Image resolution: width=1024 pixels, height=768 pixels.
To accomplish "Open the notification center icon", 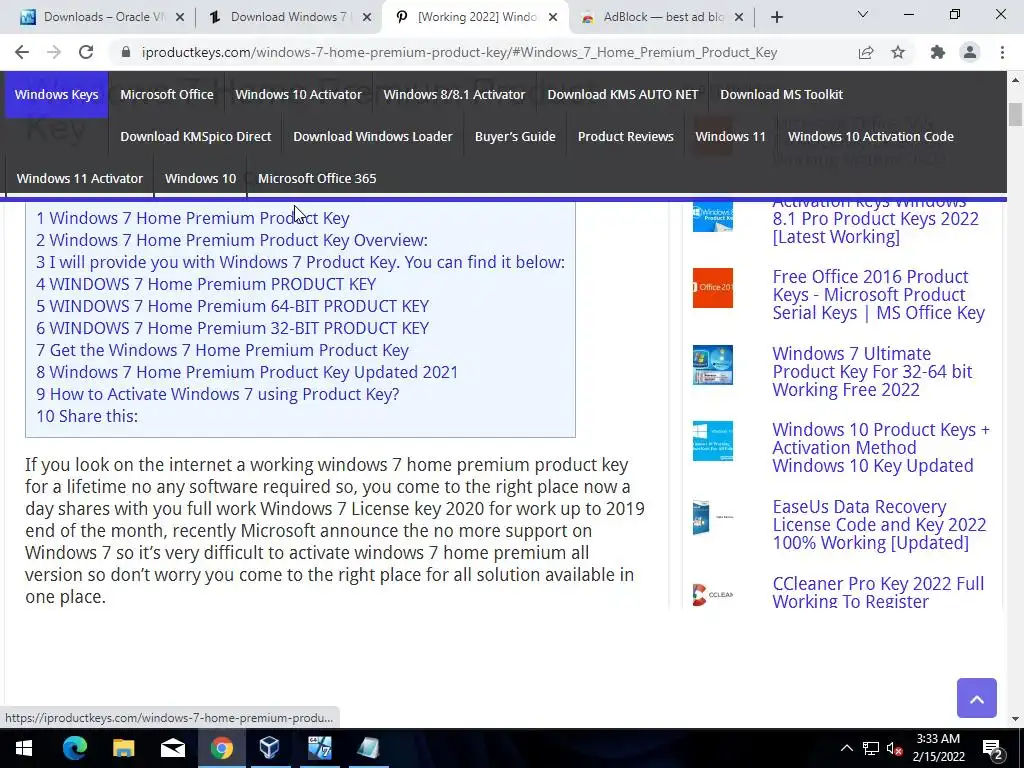I will pyautogui.click(x=993, y=749).
